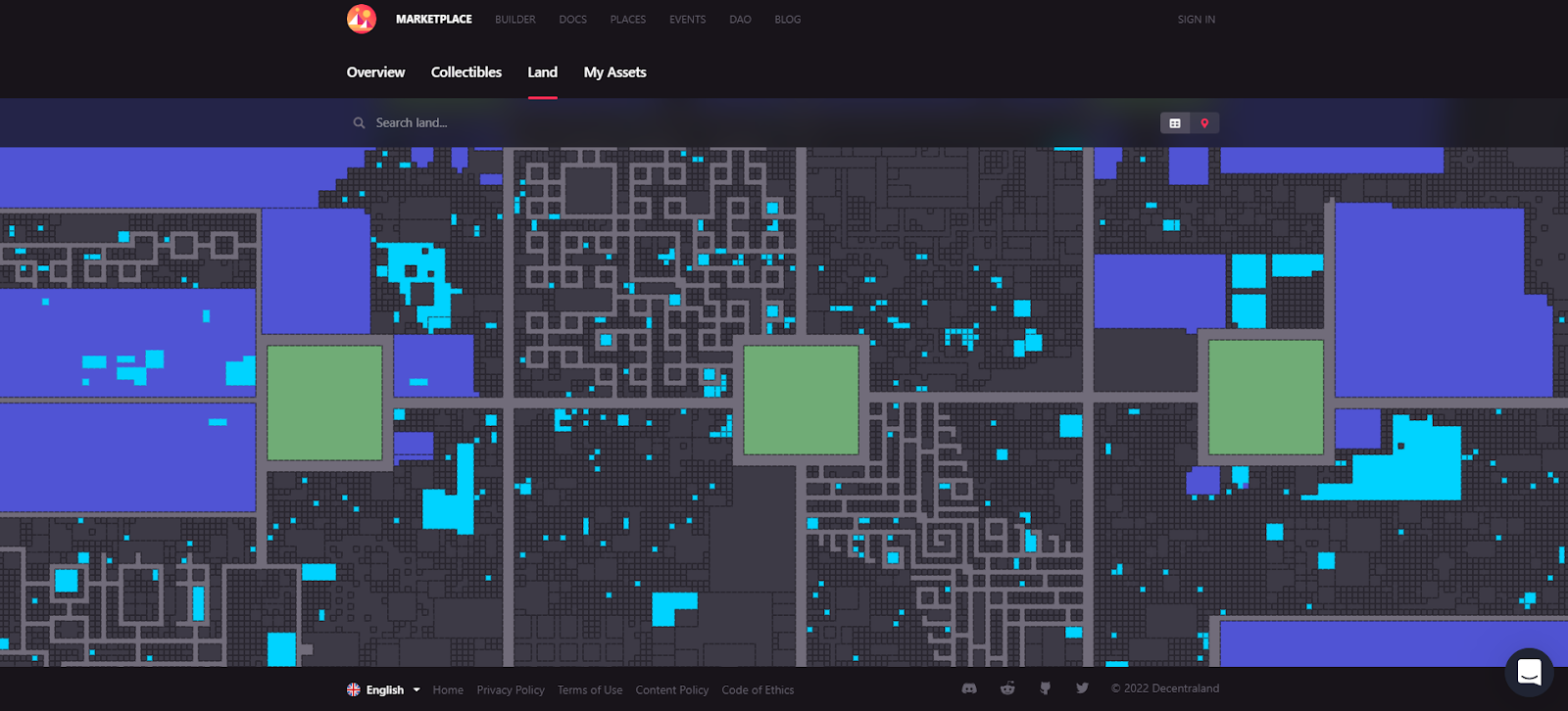Screen dimensions: 1568x711
Task: Open the Twitter icon link
Action: coord(1082,688)
